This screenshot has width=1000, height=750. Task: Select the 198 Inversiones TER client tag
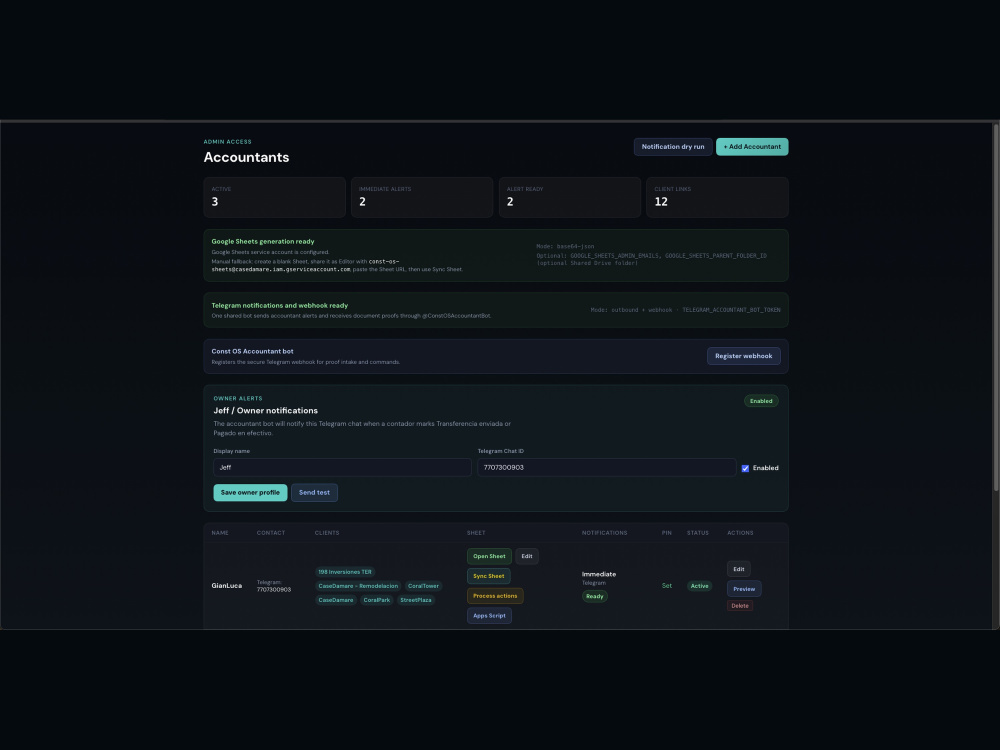(345, 572)
